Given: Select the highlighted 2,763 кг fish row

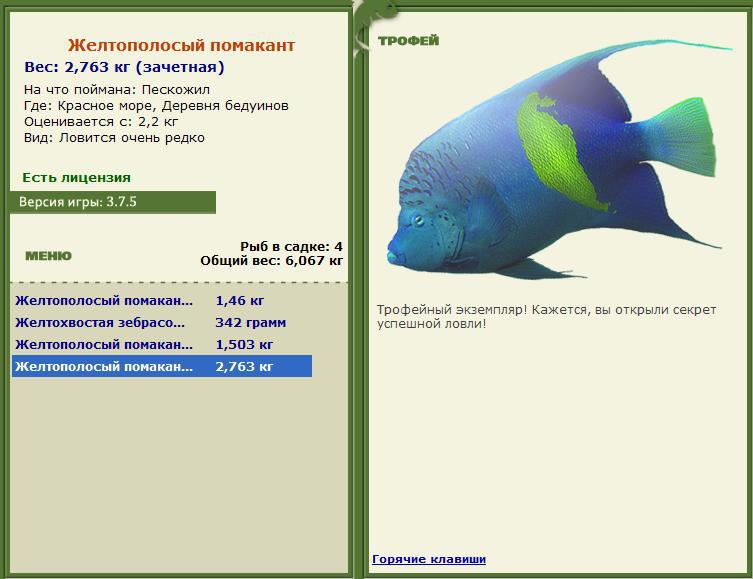Looking at the screenshot, I should [162, 366].
